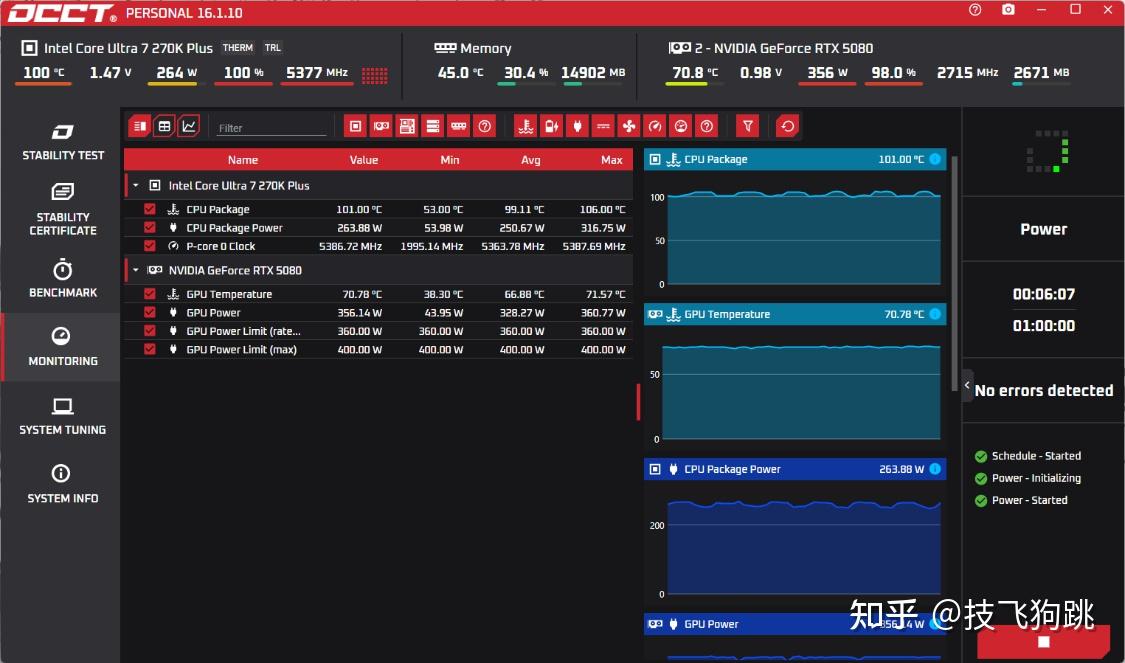
Task: Select the Monitoring section in sidebar
Action: pyautogui.click(x=62, y=347)
